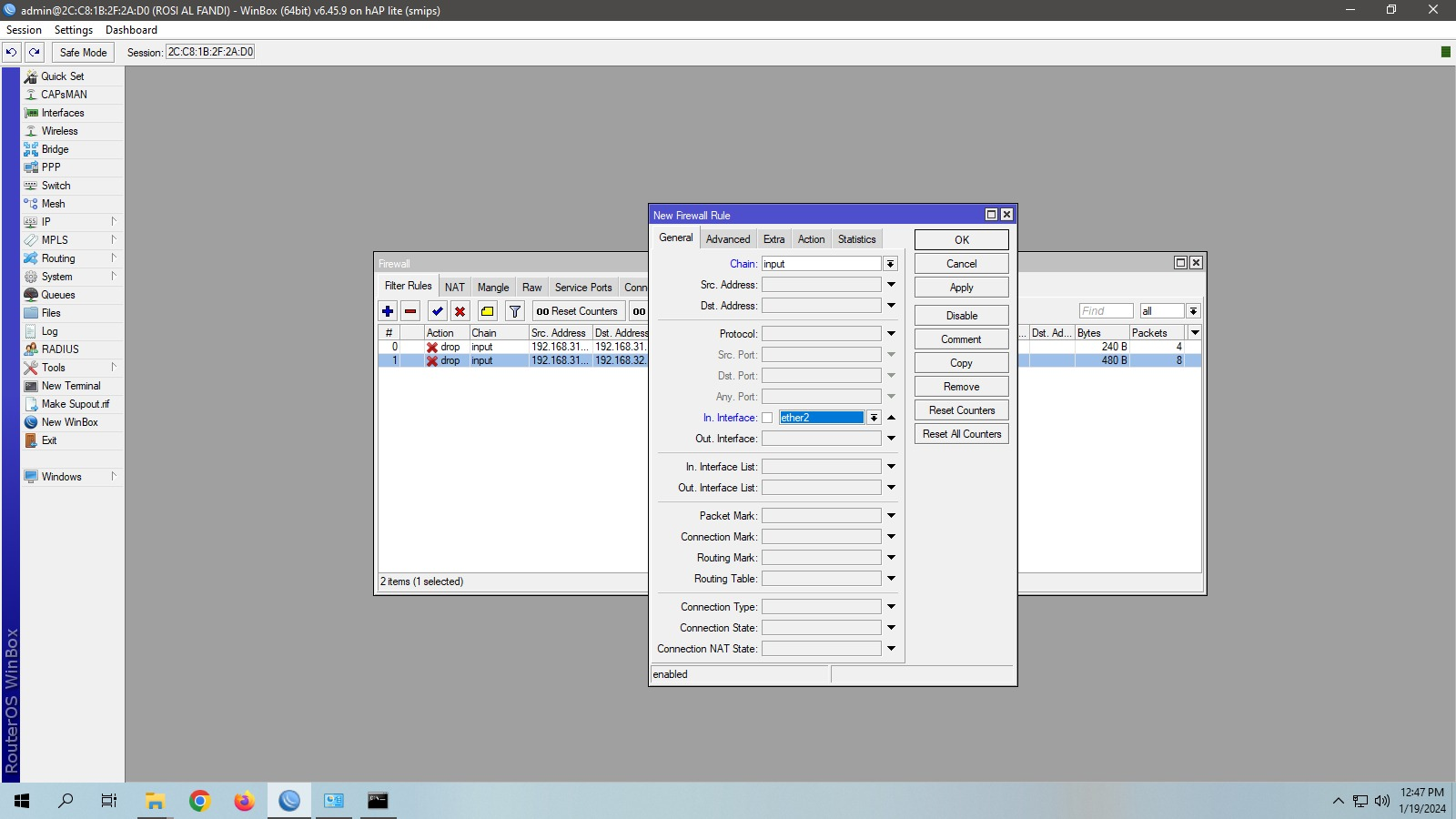Open New Terminal
The height and width of the screenshot is (819, 1456).
point(71,386)
